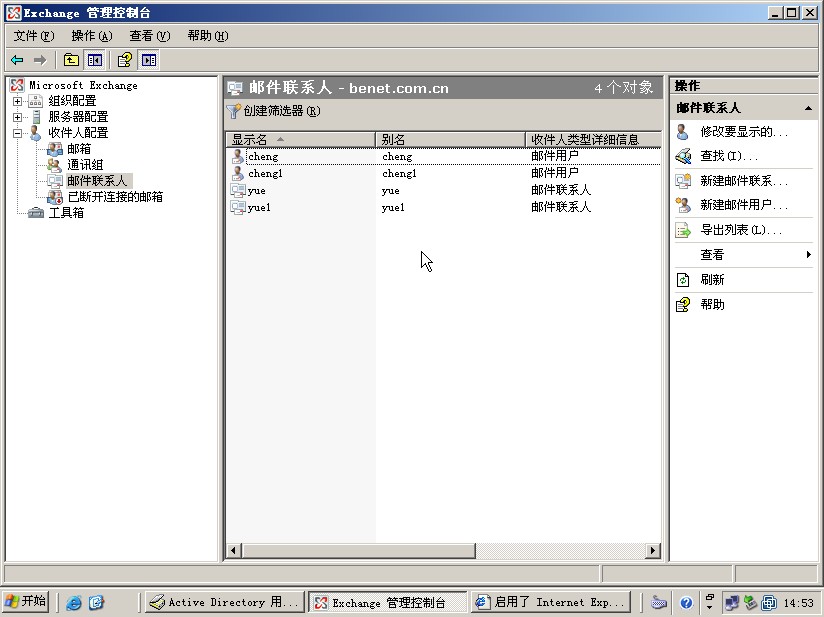Viewport: 824px width, 617px height.
Task: Click the clock showing 14:53
Action: point(798,603)
